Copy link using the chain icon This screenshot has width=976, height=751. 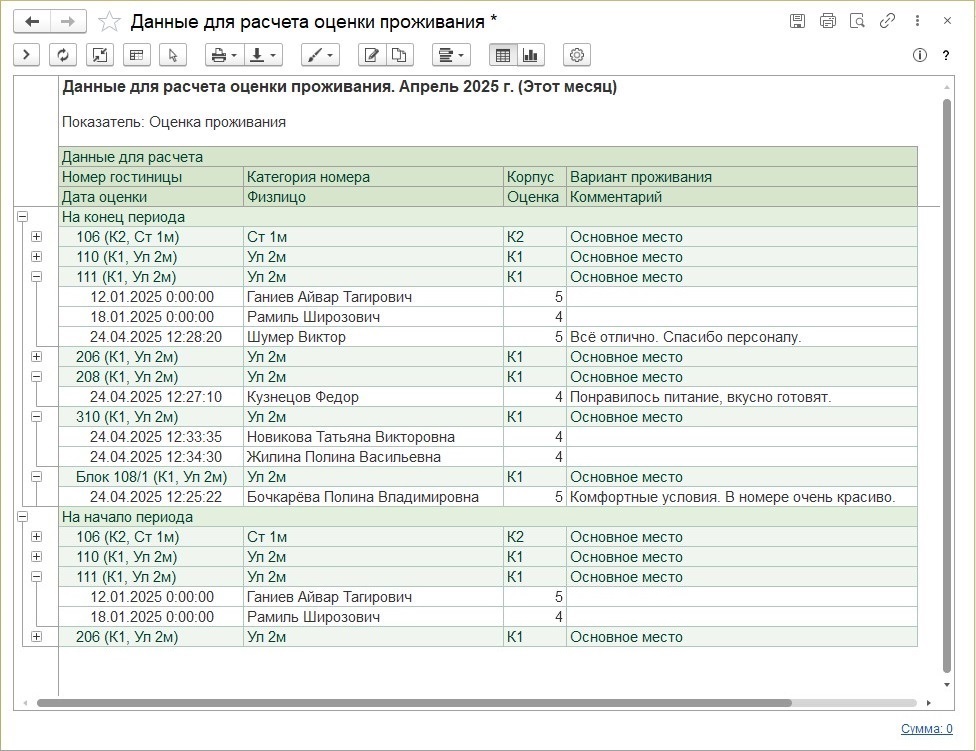pyautogui.click(x=886, y=21)
